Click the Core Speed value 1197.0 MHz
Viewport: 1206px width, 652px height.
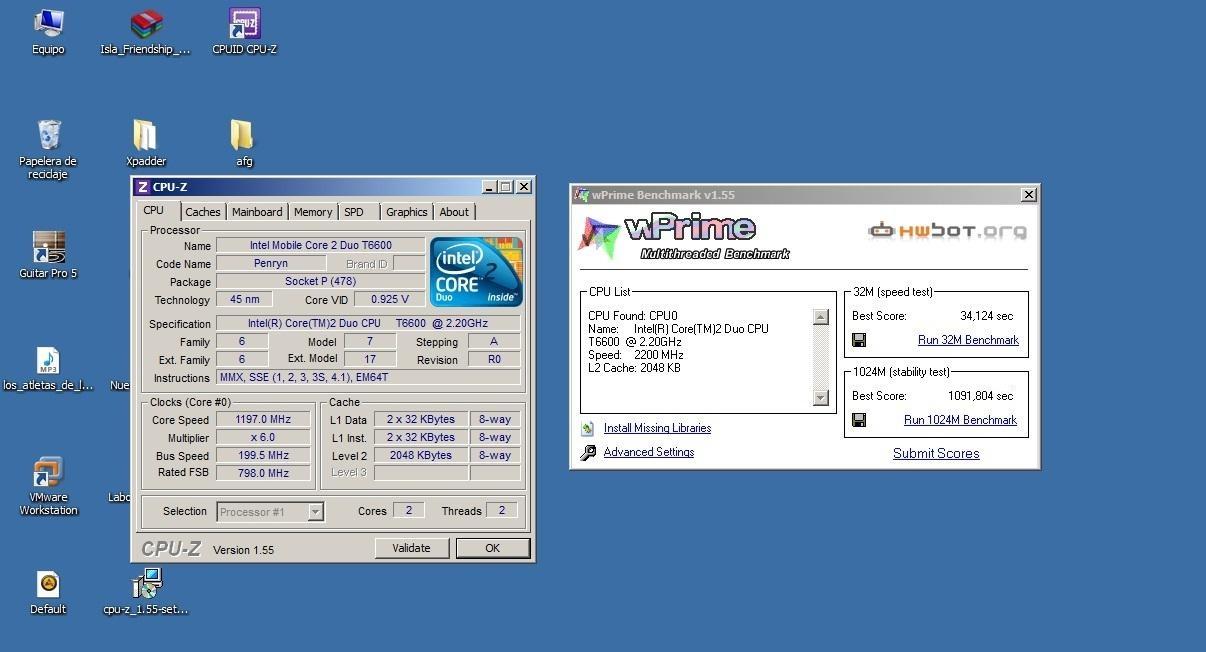coord(264,420)
